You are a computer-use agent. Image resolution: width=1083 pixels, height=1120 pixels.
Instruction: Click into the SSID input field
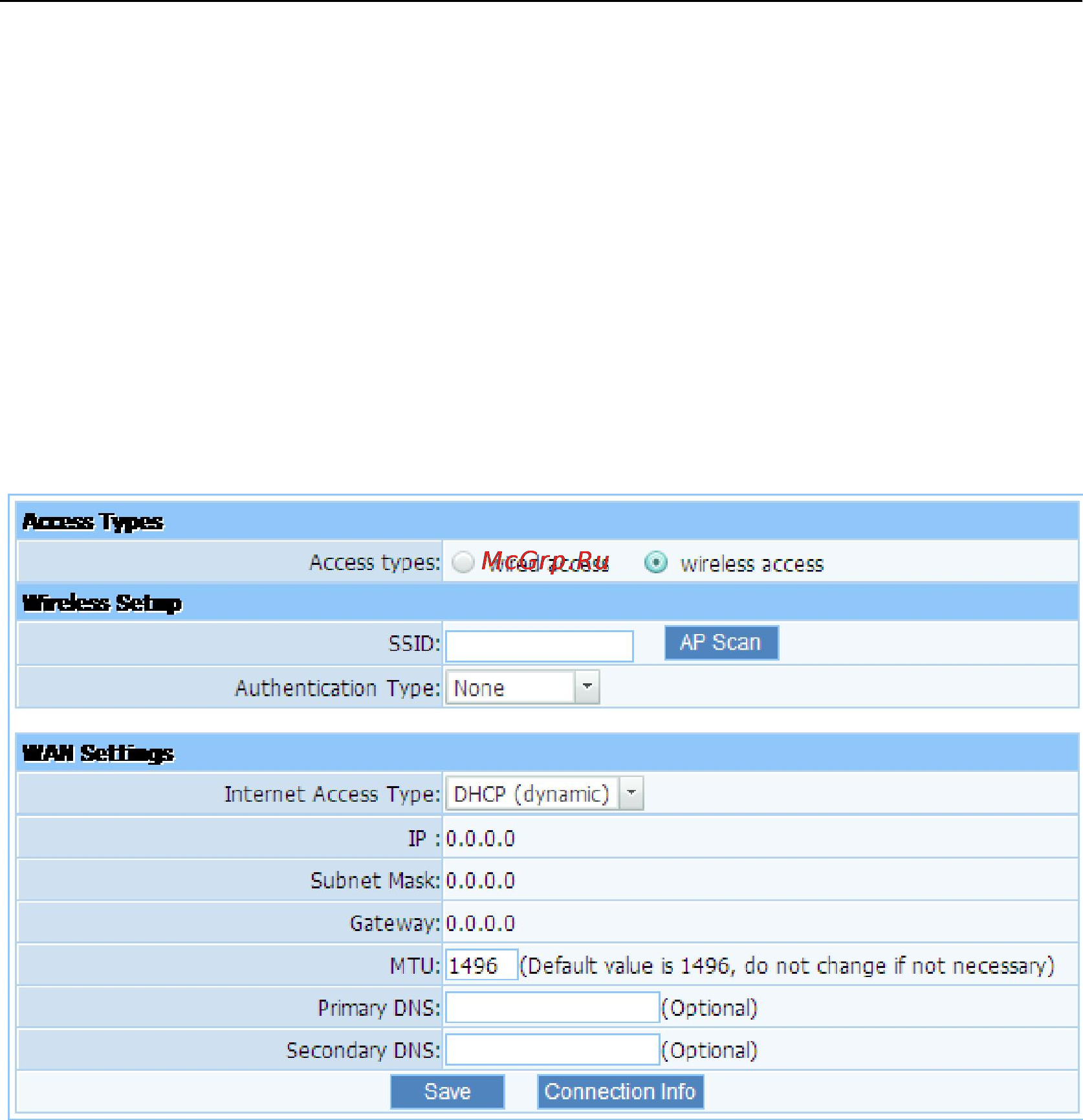[540, 646]
